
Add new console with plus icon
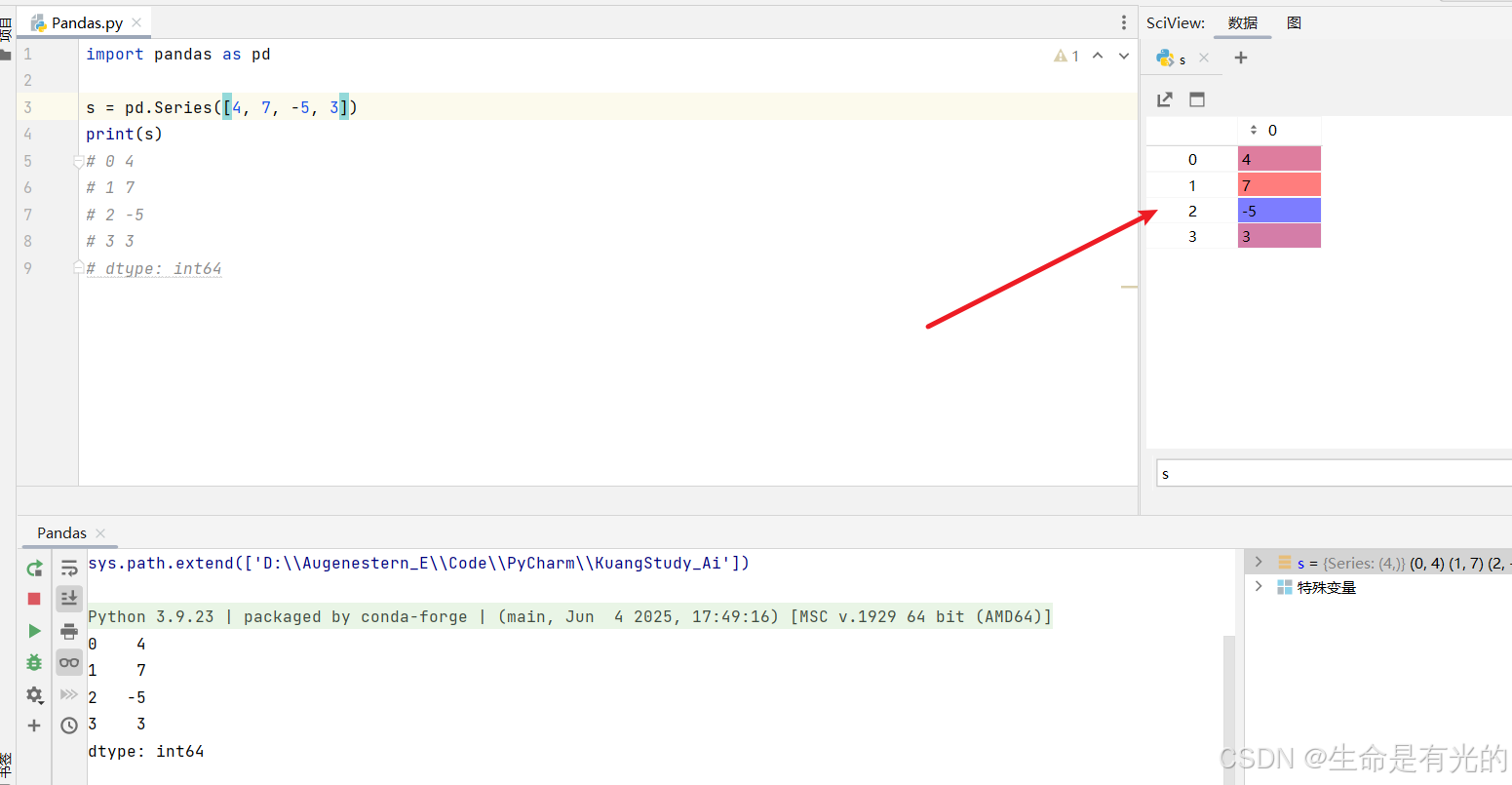pyautogui.click(x=34, y=726)
